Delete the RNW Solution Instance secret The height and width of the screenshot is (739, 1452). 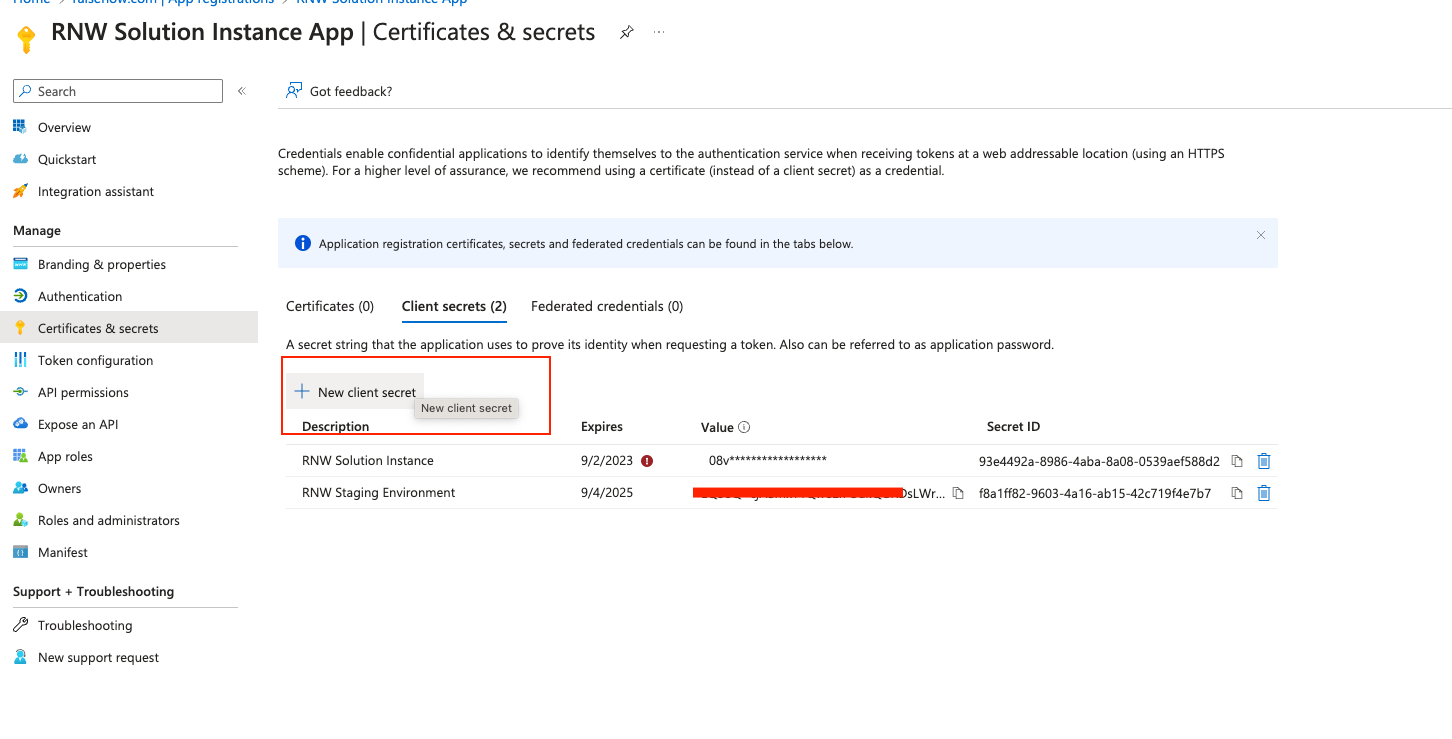(1264, 461)
